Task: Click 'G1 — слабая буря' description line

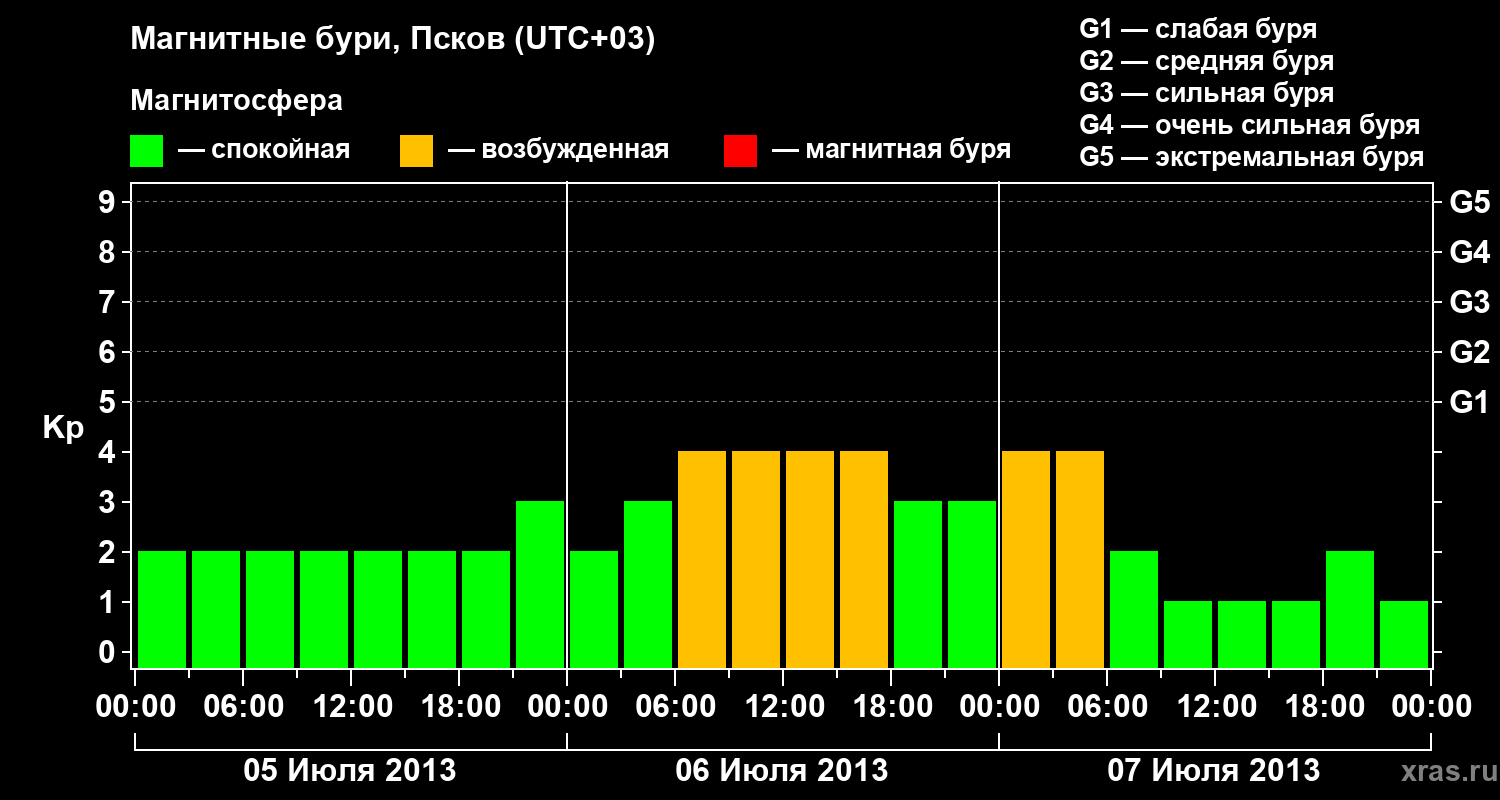Action: (1198, 29)
